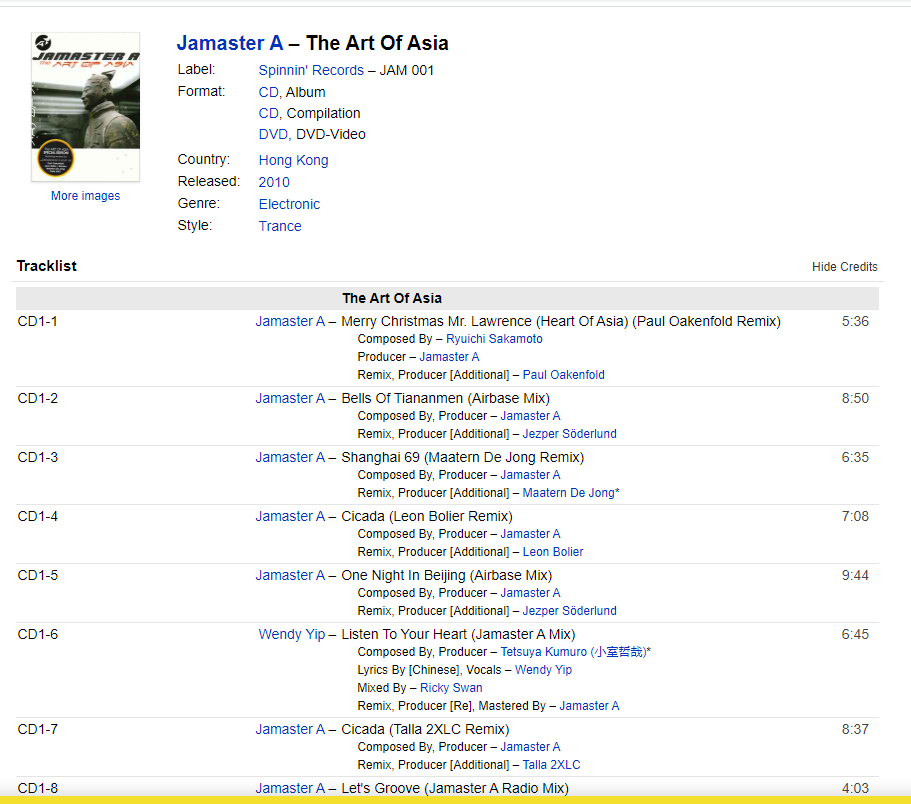Open the Trance style link
Image resolution: width=911 pixels, height=804 pixels.
(x=280, y=227)
